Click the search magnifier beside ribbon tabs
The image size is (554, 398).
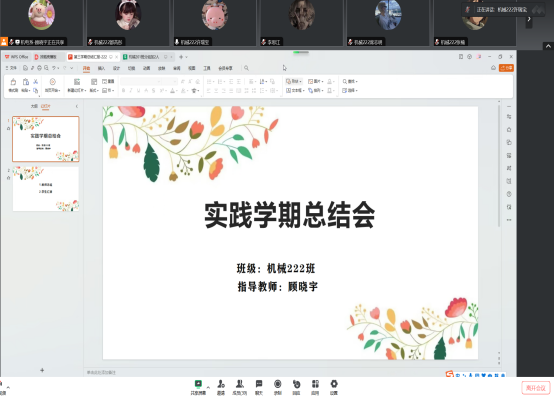[246, 68]
